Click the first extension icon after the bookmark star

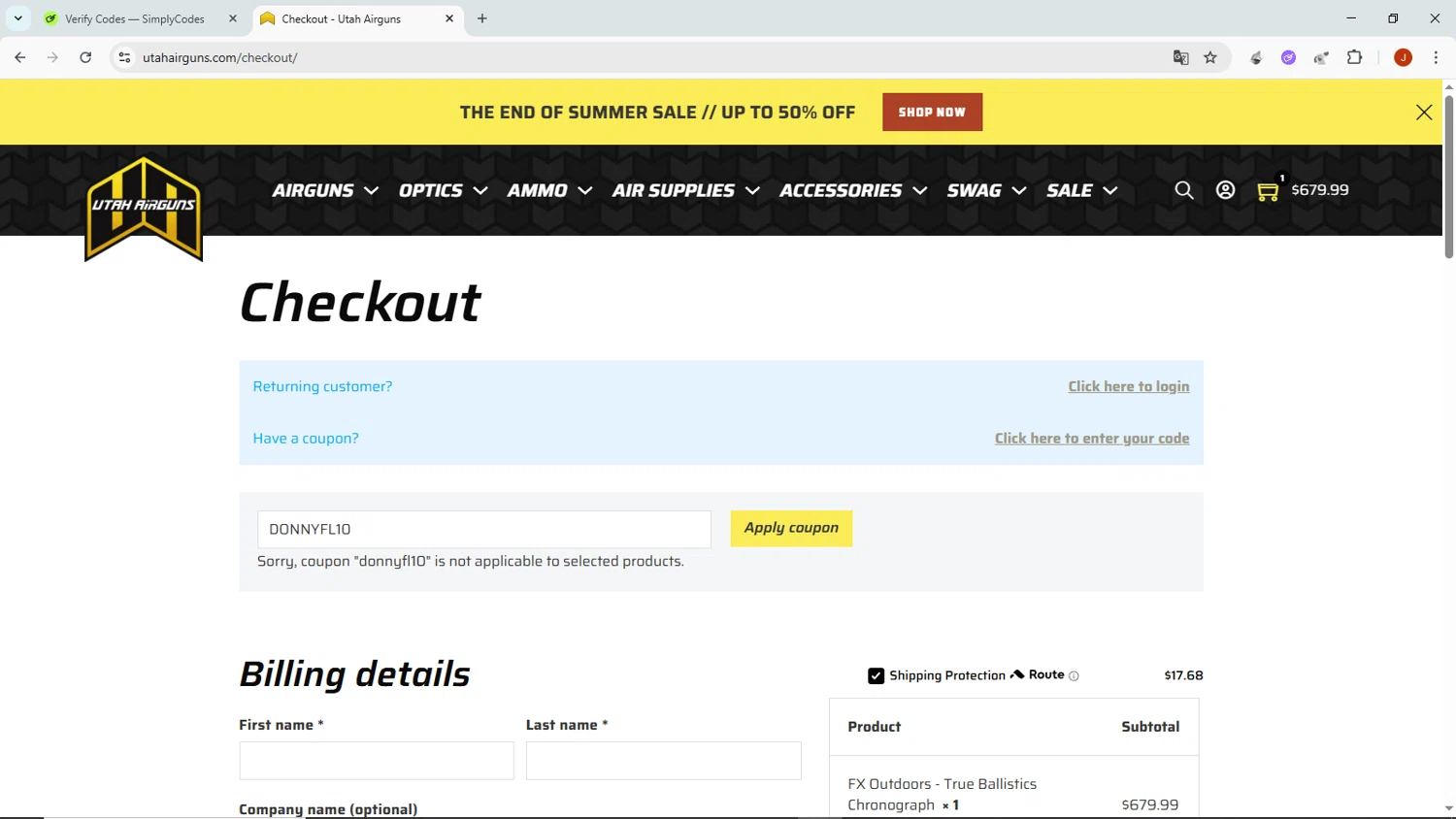[1256, 57]
